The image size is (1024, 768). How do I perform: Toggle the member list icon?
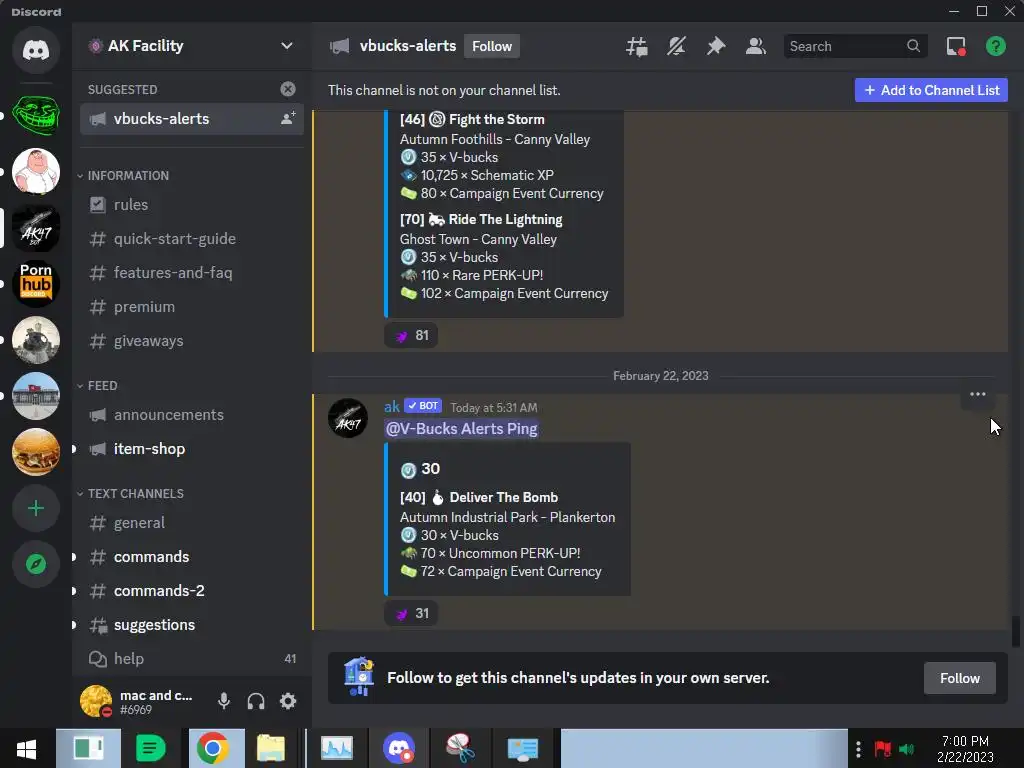coord(756,46)
